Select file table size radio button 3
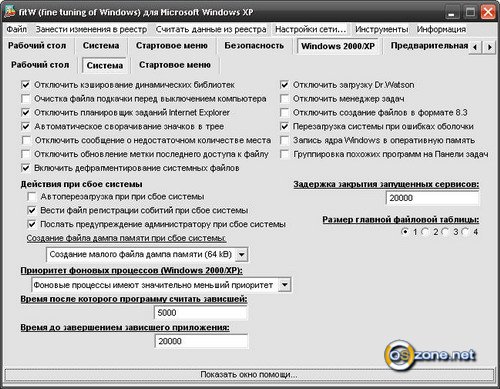 [x=445, y=231]
